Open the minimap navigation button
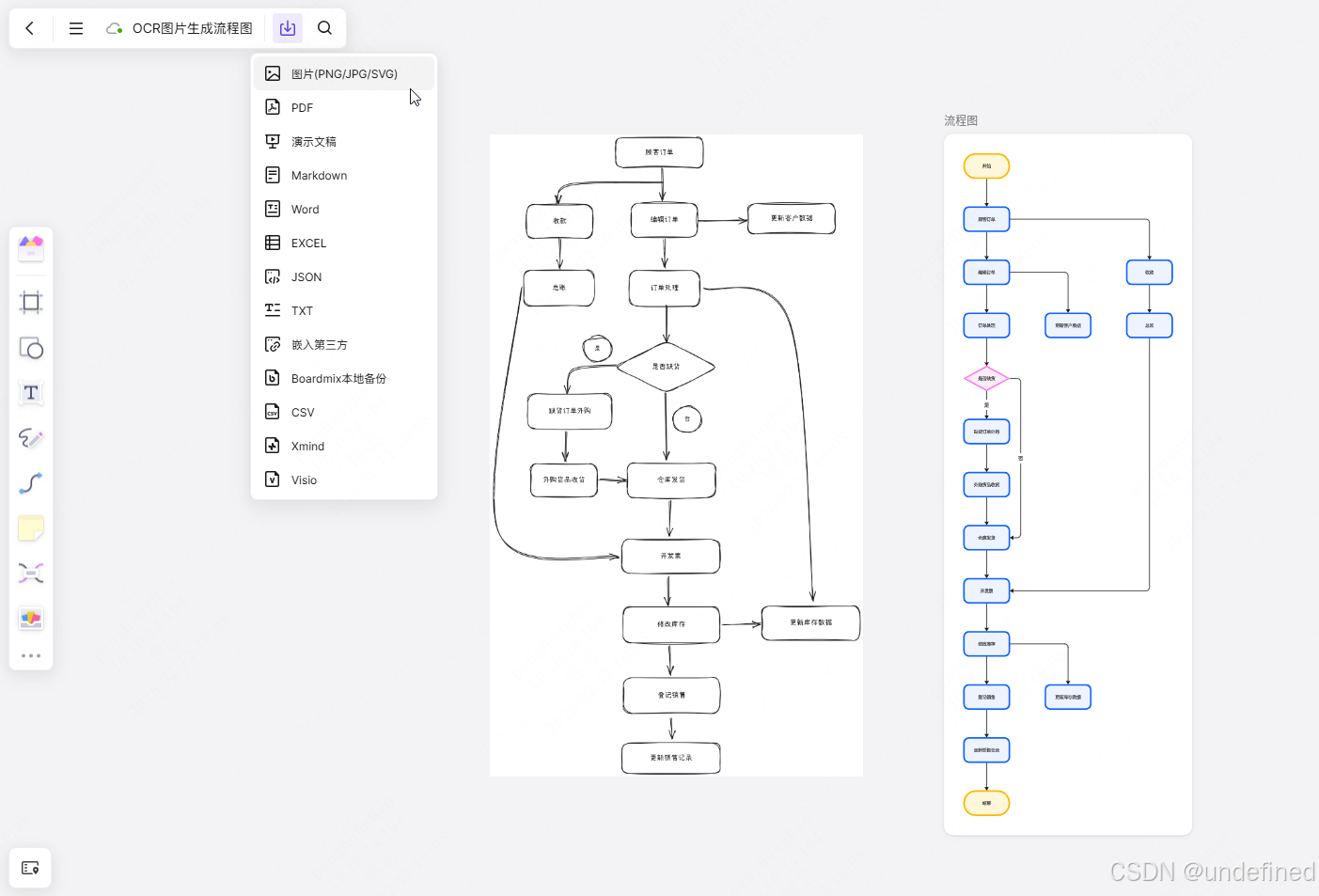Screen dimensions: 1319x896 [x=30, y=868]
